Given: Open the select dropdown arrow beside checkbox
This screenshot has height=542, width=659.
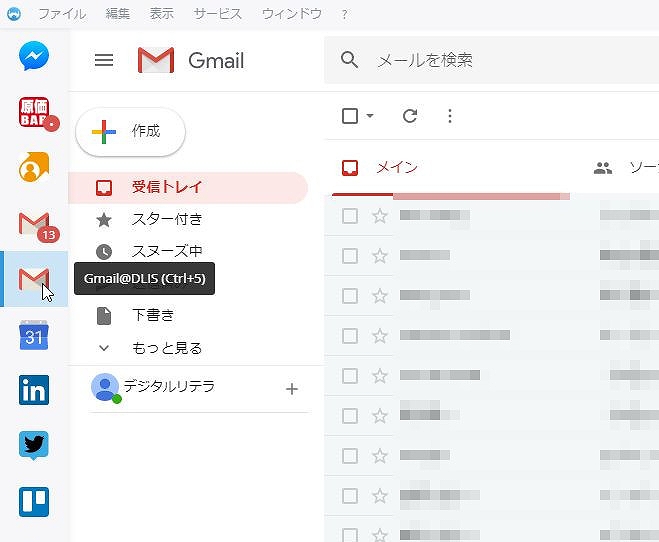Looking at the screenshot, I should coord(370,116).
